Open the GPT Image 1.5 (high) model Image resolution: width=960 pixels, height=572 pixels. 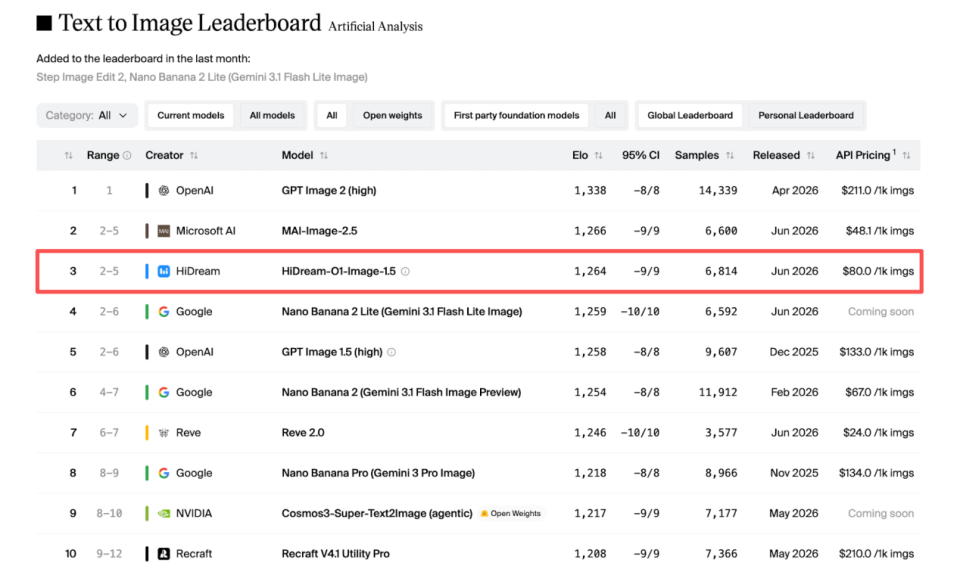332,352
